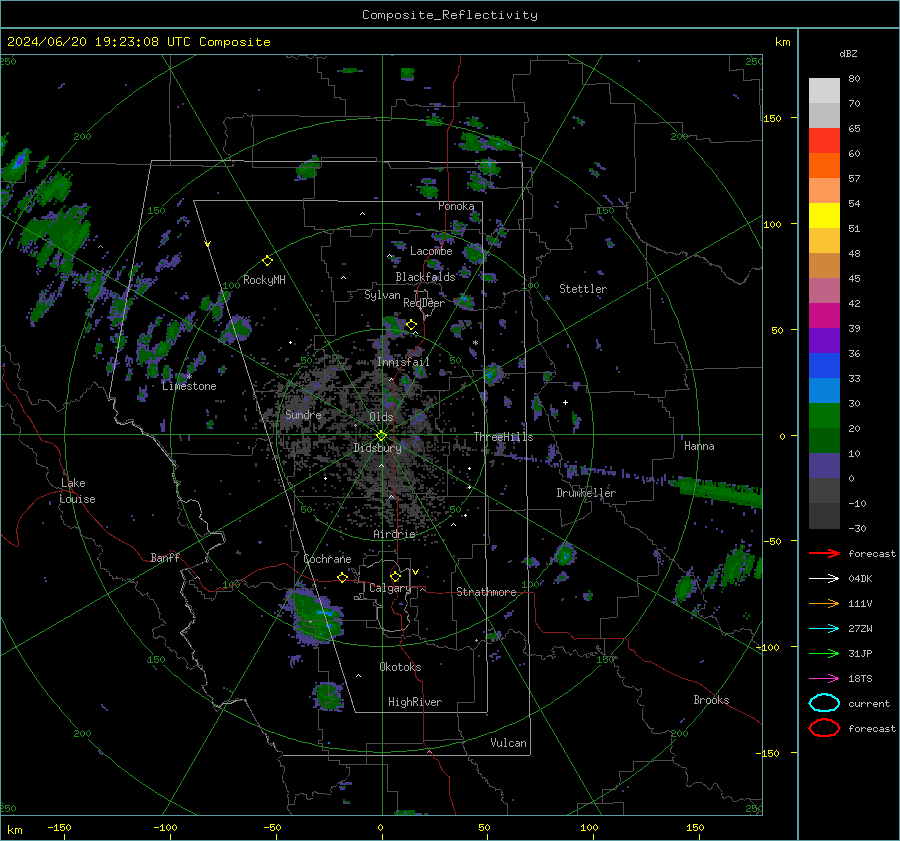This screenshot has height=841, width=900.
Task: Click the orange 111V arrow in the legend
Action: [x=824, y=603]
